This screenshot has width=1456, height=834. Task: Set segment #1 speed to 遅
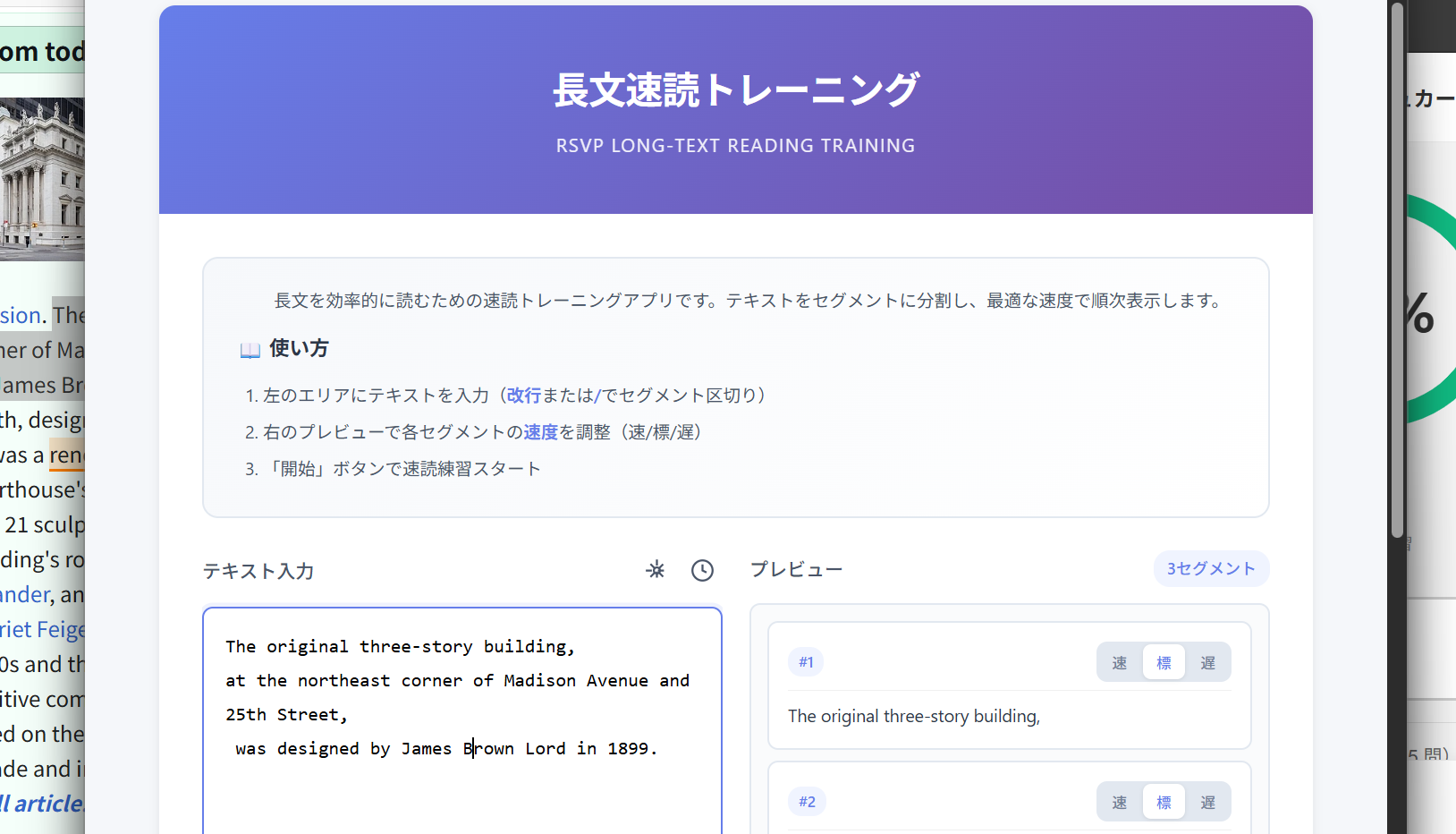pos(1208,662)
